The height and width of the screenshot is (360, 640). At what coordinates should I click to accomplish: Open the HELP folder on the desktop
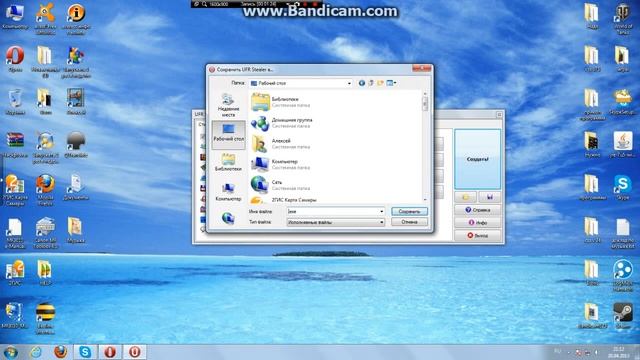45,273
